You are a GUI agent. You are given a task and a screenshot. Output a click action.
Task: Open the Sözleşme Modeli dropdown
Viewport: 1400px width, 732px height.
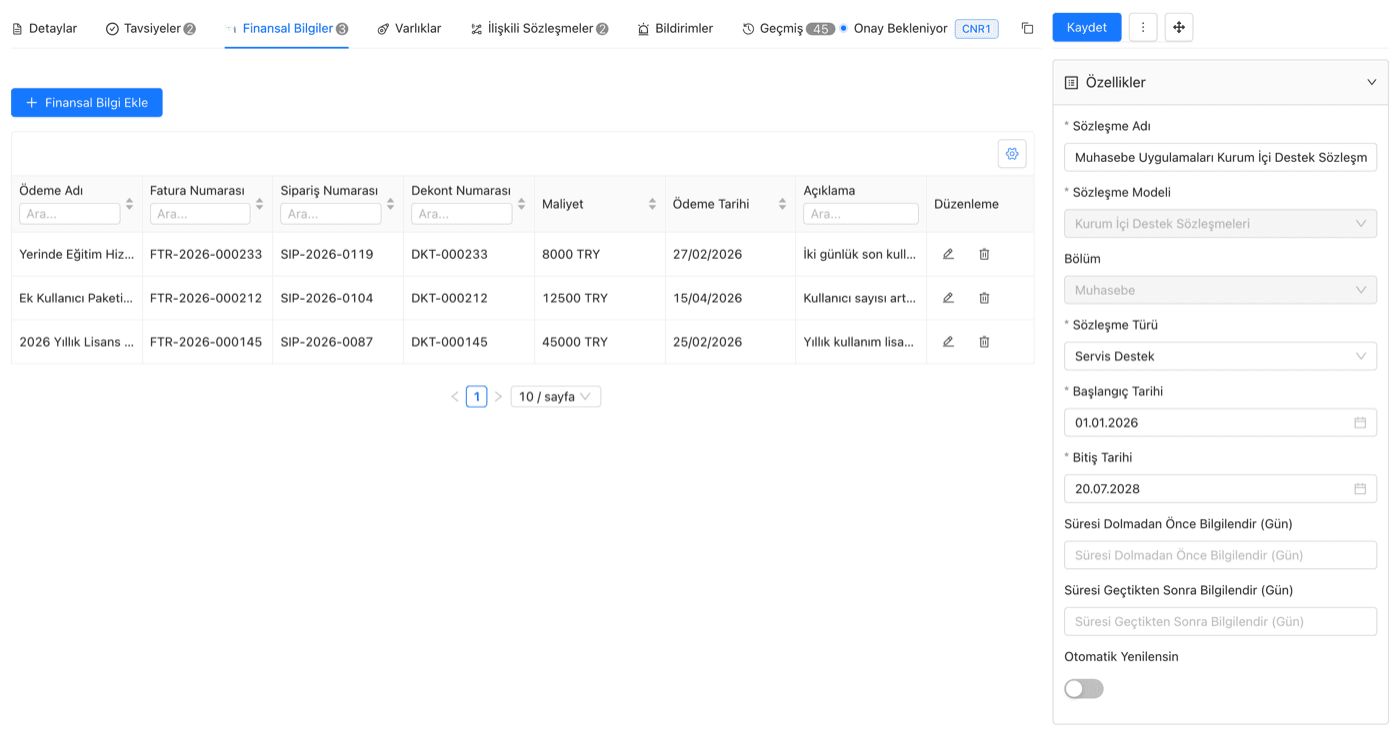[1220, 224]
